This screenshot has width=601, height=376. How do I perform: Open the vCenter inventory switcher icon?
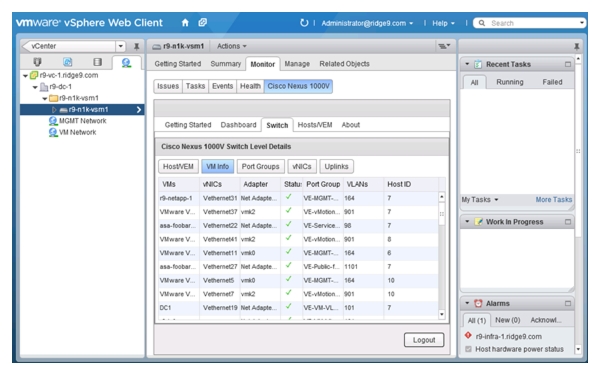[203, 23]
